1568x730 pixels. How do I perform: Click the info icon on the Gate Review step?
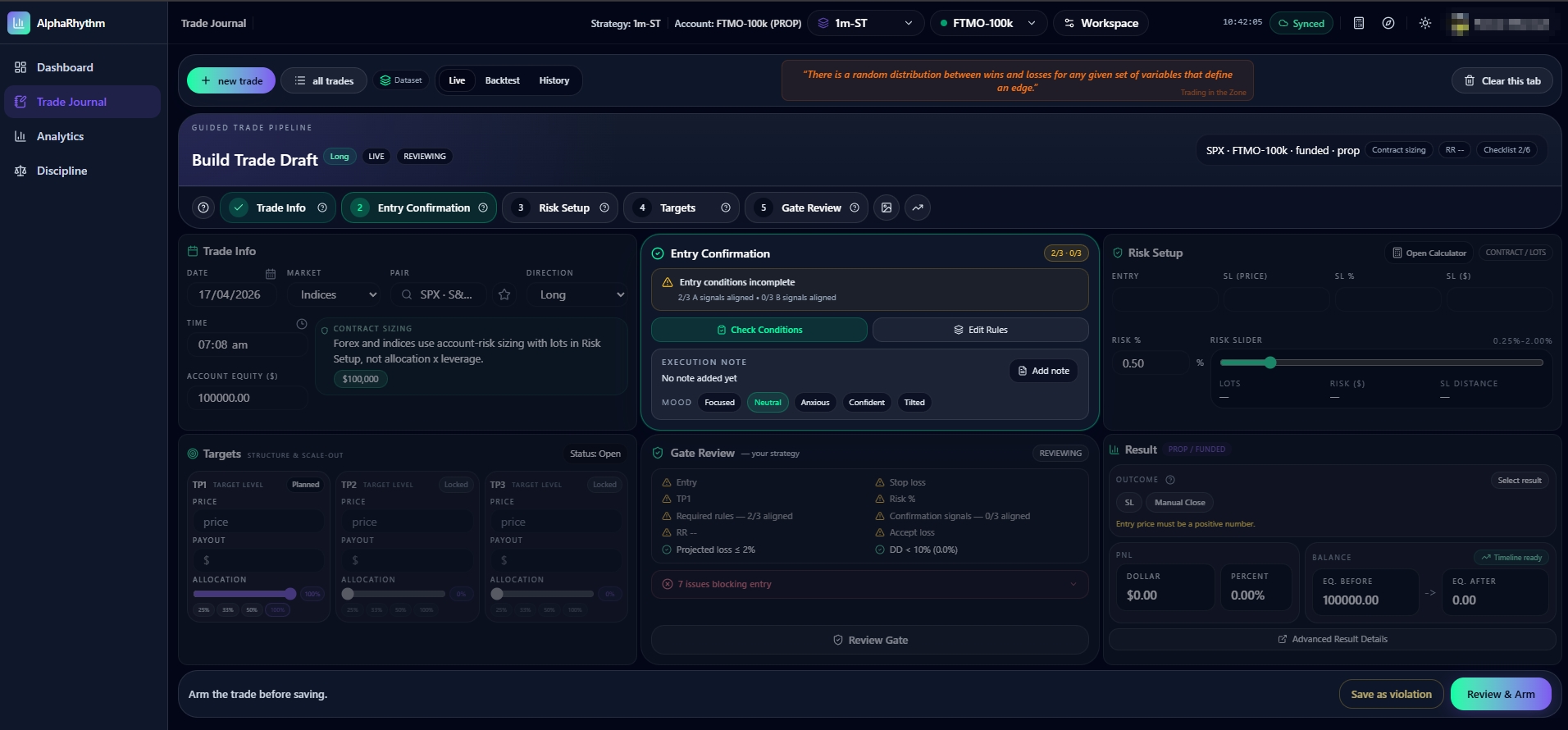coord(855,208)
